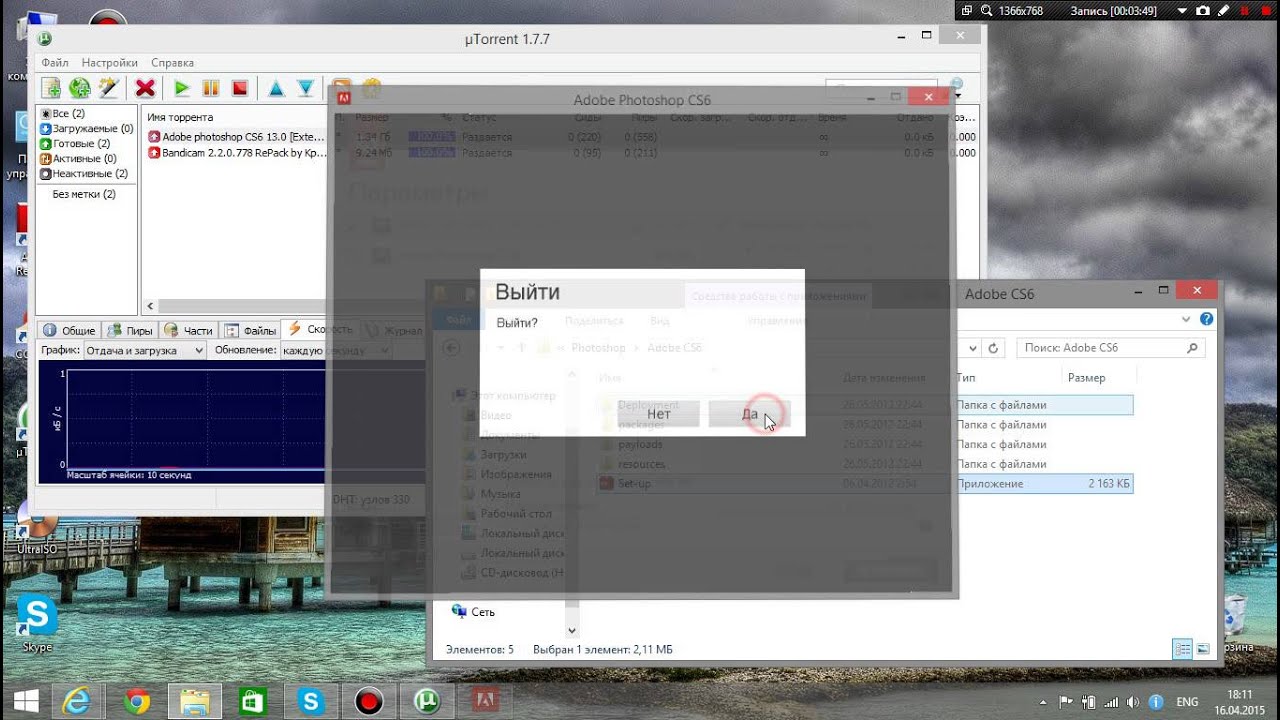
Task: Click down arrow of Explorer navigation scrollbar
Action: [x=572, y=631]
